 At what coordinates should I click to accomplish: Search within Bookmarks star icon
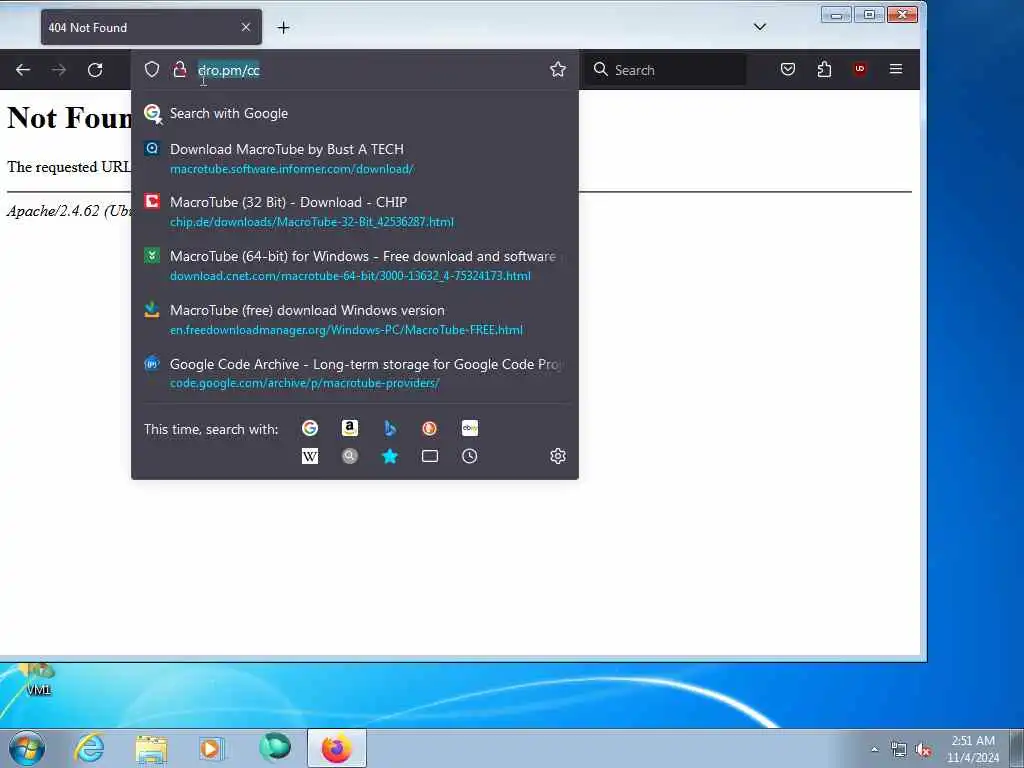coord(390,456)
